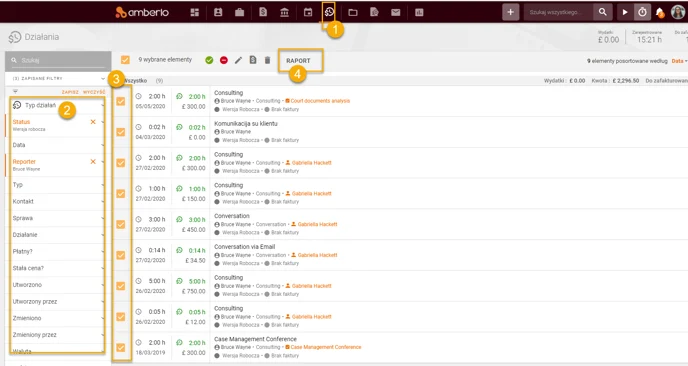Screen dimensions: 688x366
Task: Expand the 'Typ działań' filter
Action: [57, 105]
